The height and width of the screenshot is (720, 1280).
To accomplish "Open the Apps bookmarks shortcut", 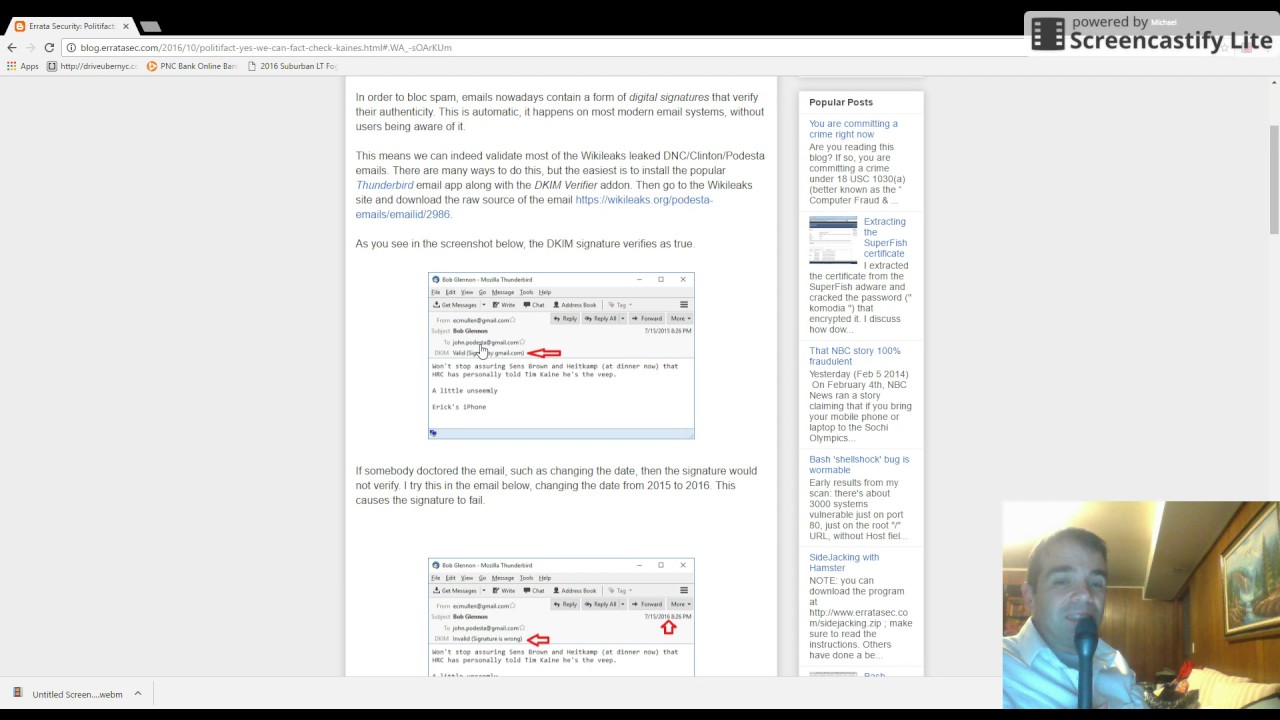I will 22,66.
